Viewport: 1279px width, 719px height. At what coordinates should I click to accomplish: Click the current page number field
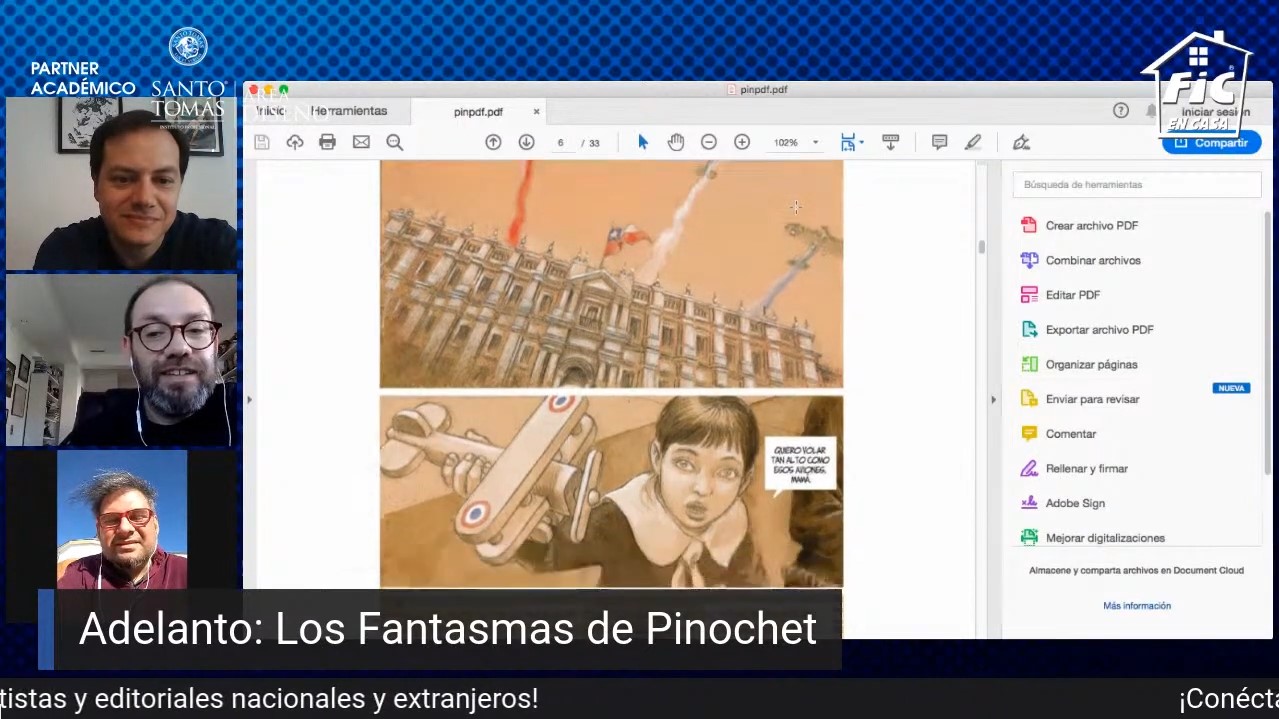tap(561, 143)
